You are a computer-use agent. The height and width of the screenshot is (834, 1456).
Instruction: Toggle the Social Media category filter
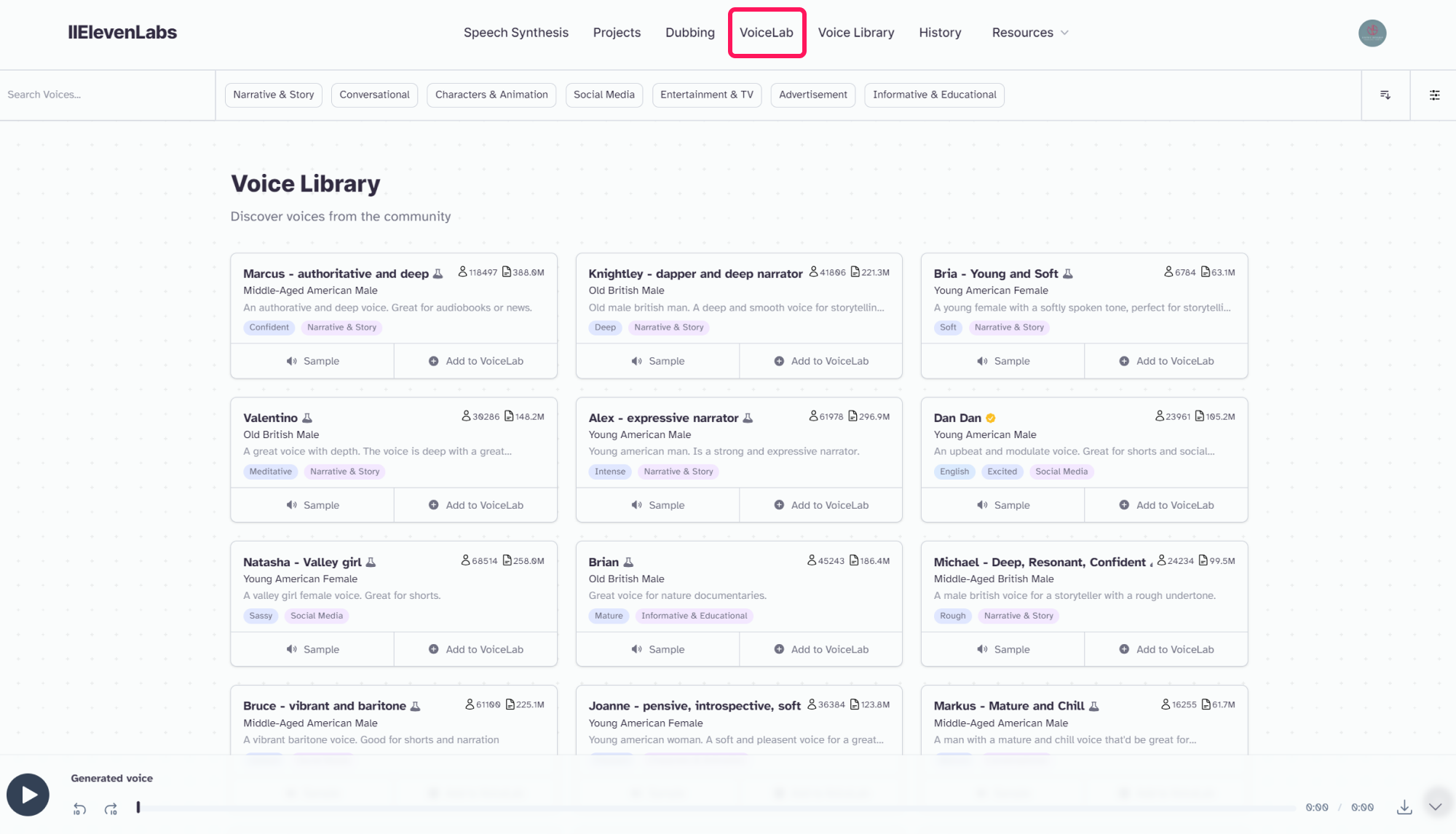[604, 95]
